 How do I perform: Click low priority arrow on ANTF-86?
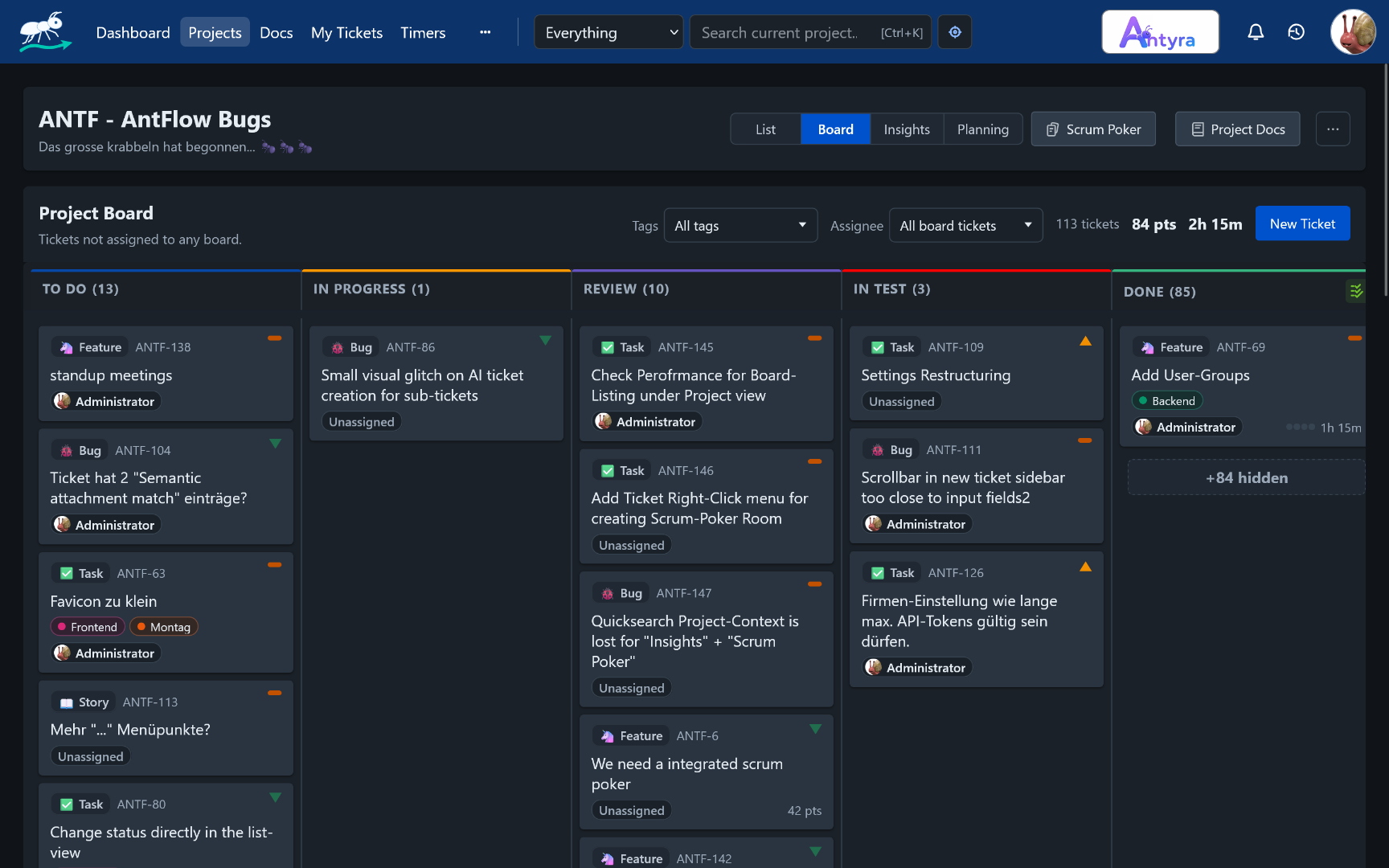(x=546, y=340)
